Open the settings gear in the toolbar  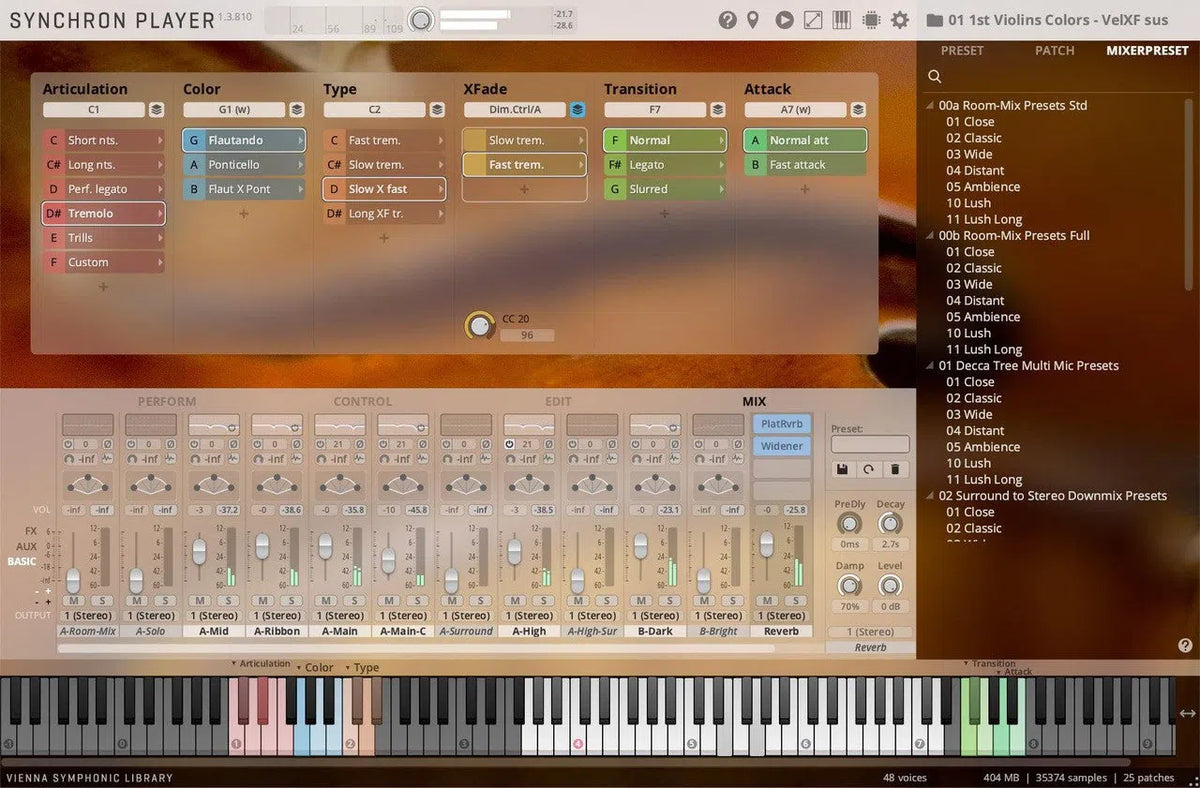(x=898, y=19)
